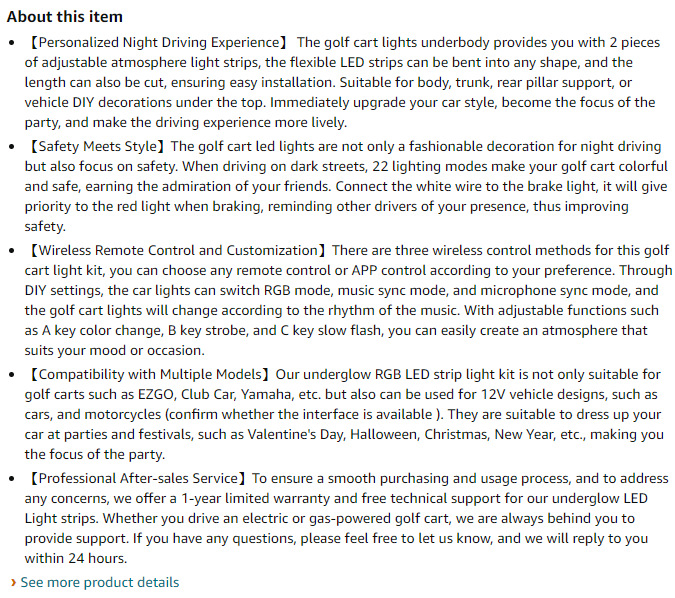Click the bullet dot before Personalized Night Driving
Screen dimensions: 675x598
tap(12, 43)
